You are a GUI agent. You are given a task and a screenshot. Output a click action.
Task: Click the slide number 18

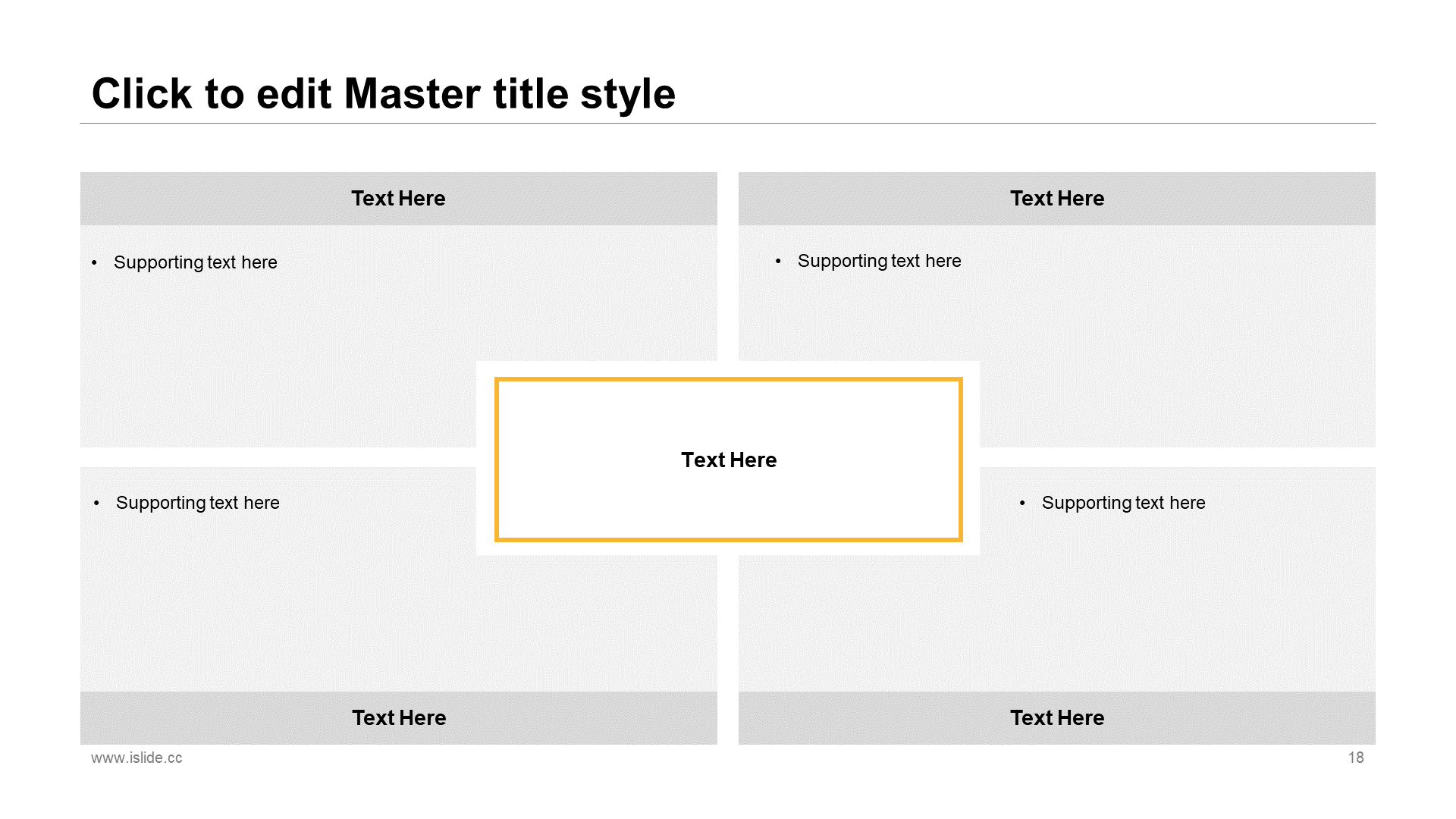point(1356,758)
